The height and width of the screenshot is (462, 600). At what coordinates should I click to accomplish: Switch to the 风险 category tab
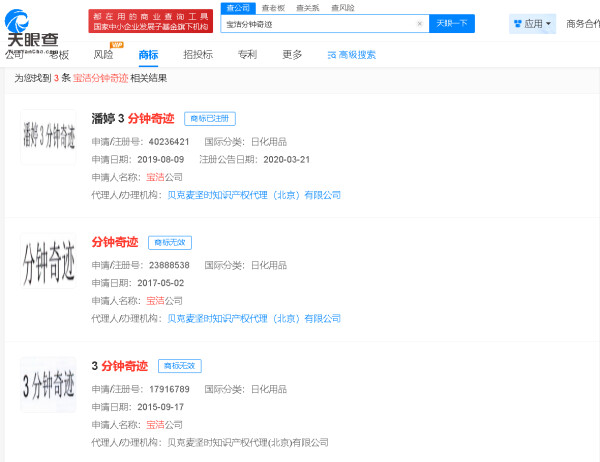[x=103, y=55]
